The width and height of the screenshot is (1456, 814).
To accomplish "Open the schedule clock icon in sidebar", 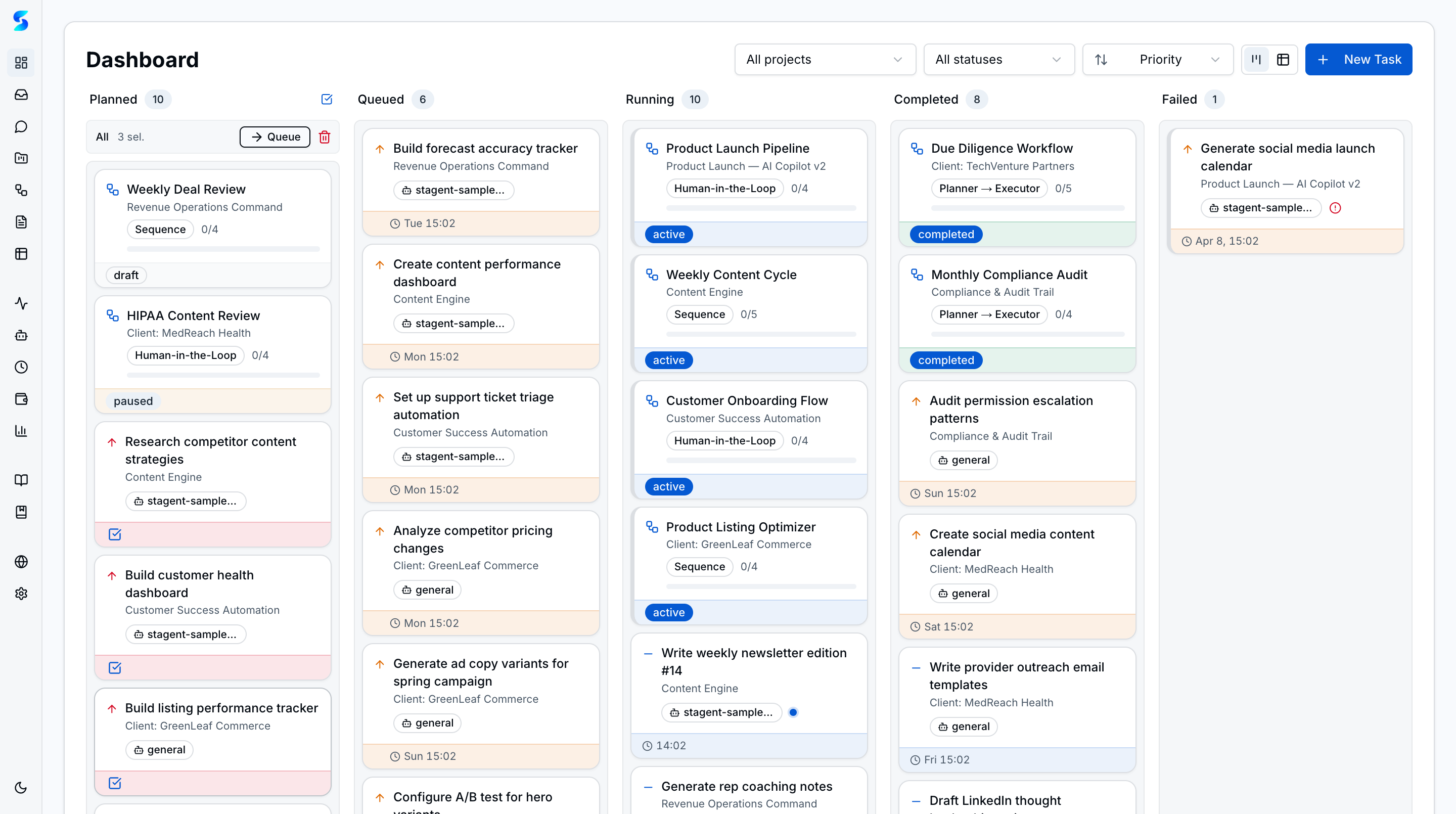I will pos(21,367).
